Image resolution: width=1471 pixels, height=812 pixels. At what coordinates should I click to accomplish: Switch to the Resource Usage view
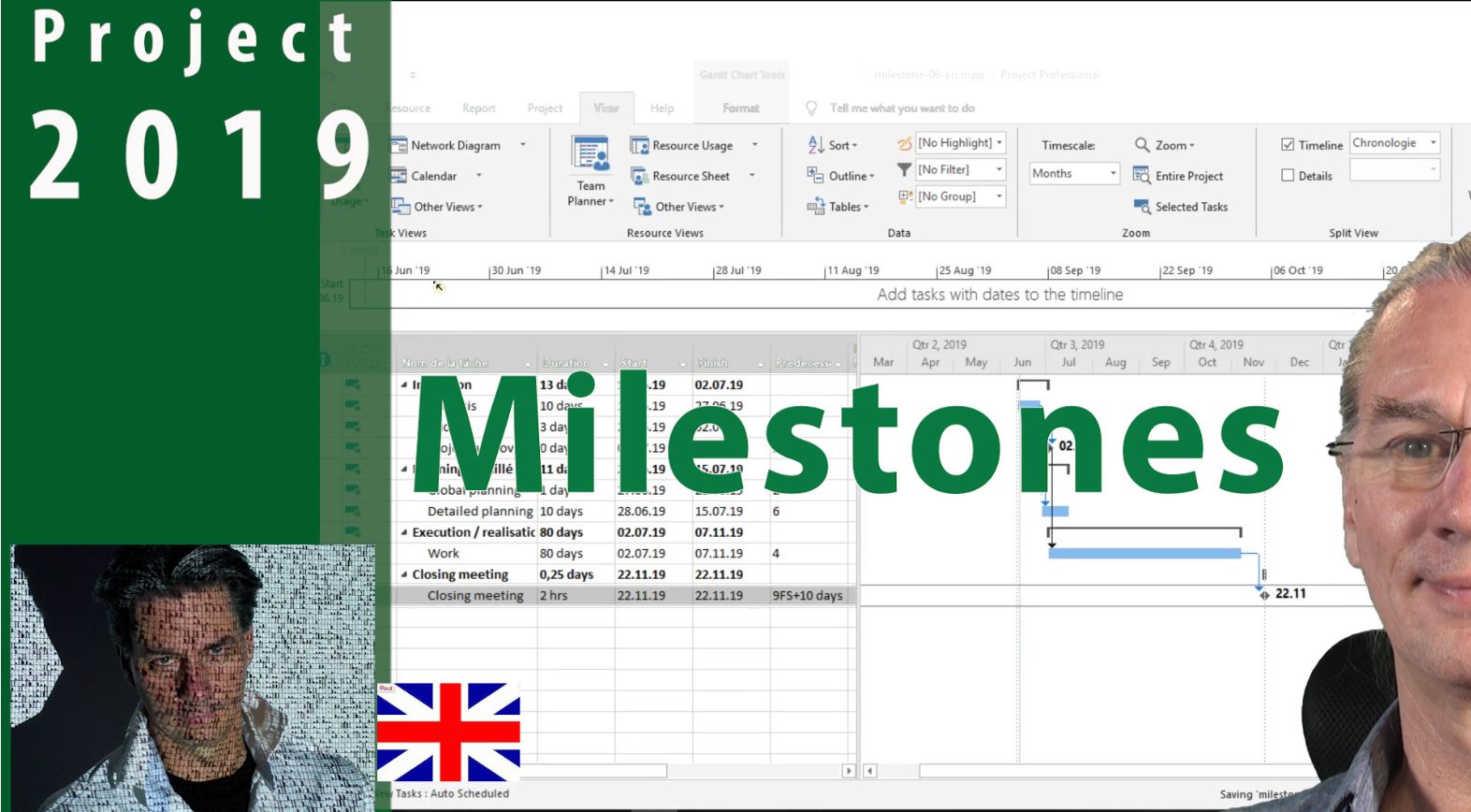[682, 145]
